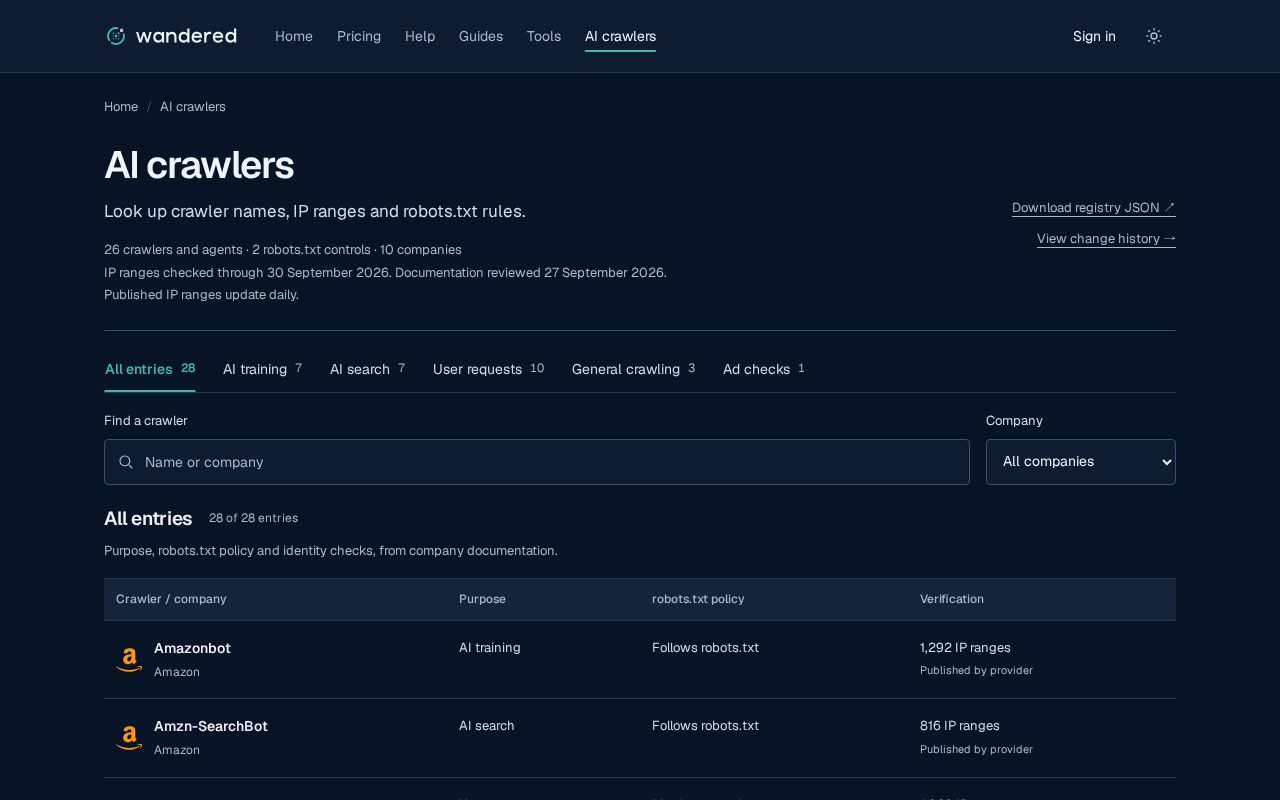Click the 28 of 28 entries count
The width and height of the screenshot is (1280, 800).
[253, 518]
